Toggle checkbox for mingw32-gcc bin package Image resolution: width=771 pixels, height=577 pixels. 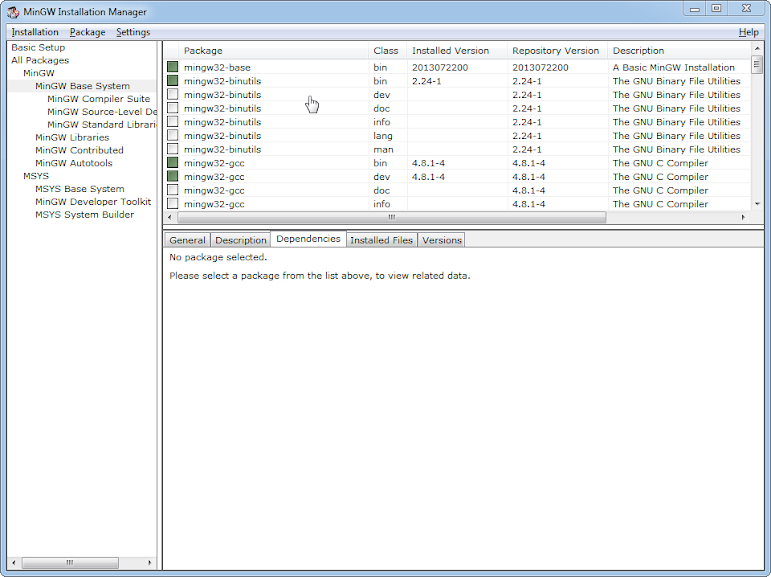point(173,163)
